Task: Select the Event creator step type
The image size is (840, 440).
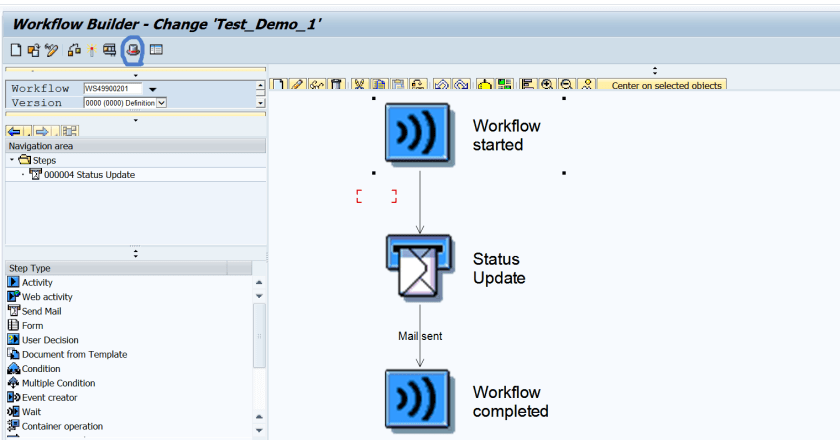Action: coord(49,398)
